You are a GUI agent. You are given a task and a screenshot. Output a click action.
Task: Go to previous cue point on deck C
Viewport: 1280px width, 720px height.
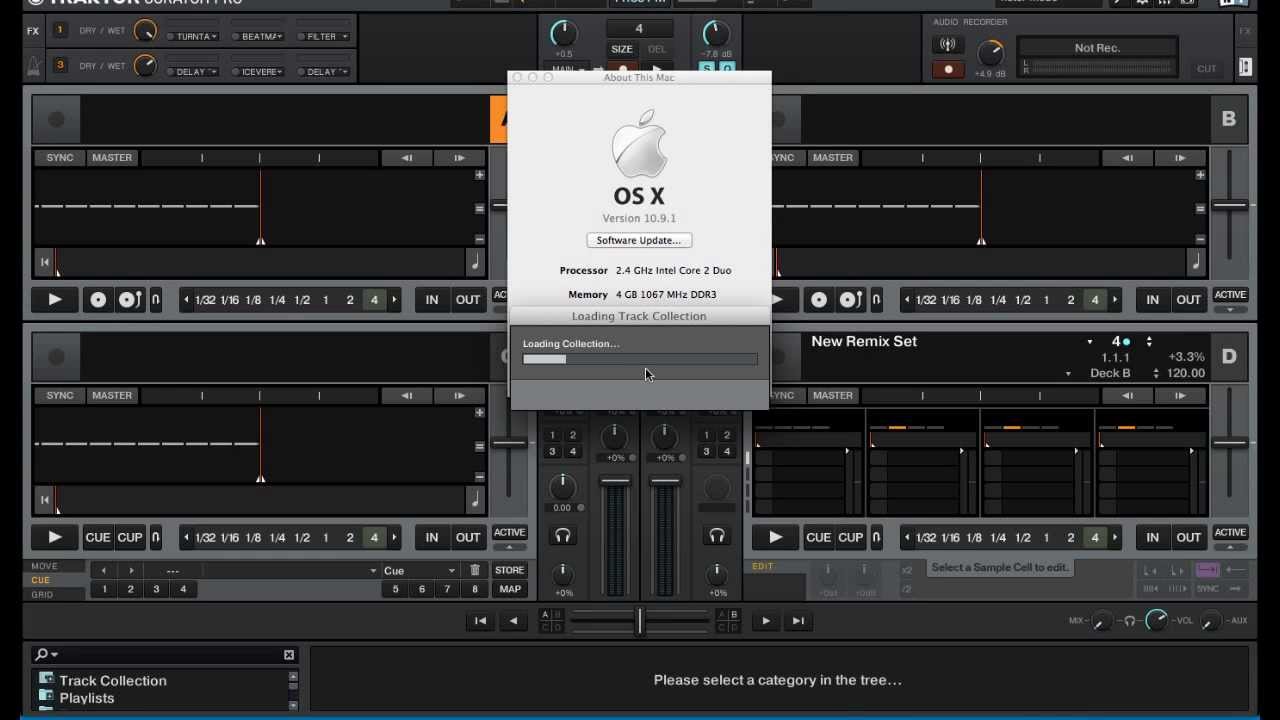[104, 570]
